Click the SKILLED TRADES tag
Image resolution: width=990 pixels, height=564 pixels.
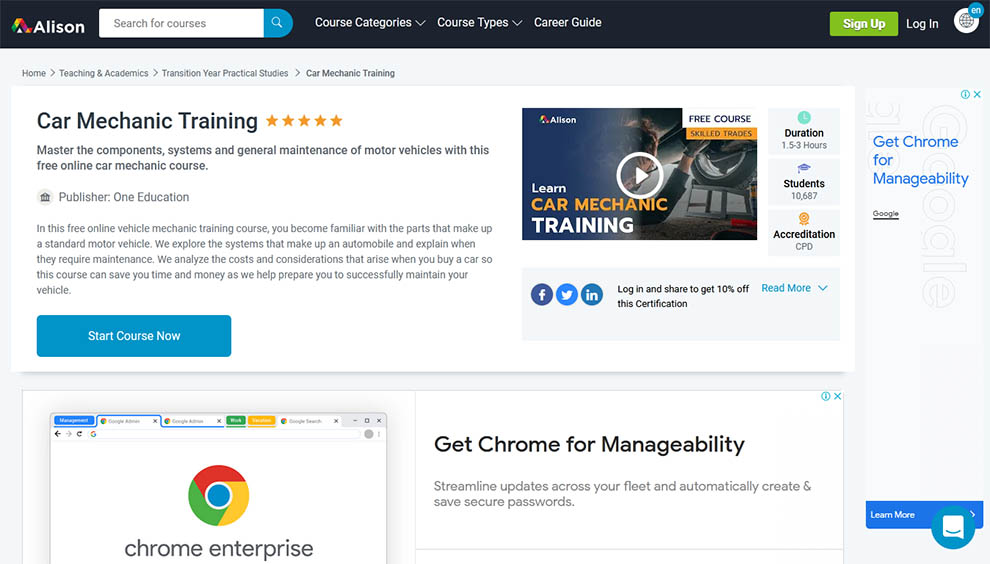720,133
